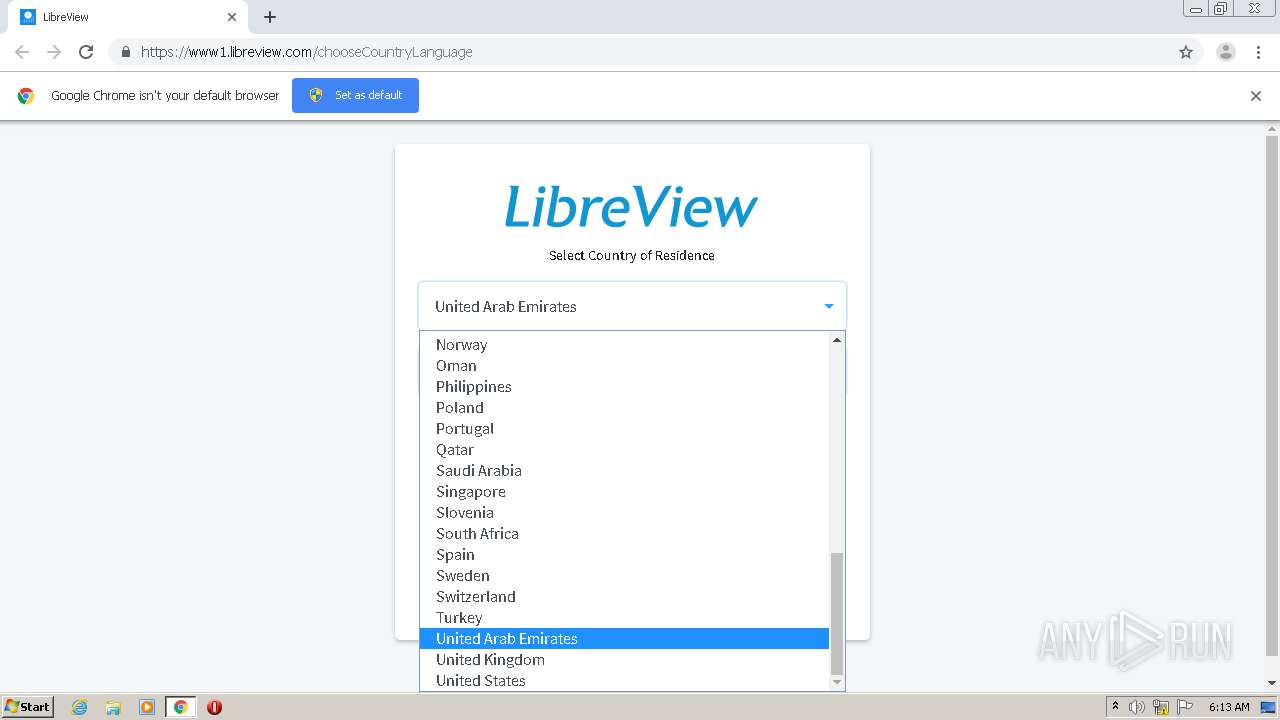Click the browser forward arrow
Screen dimensions: 1280x720
click(54, 52)
